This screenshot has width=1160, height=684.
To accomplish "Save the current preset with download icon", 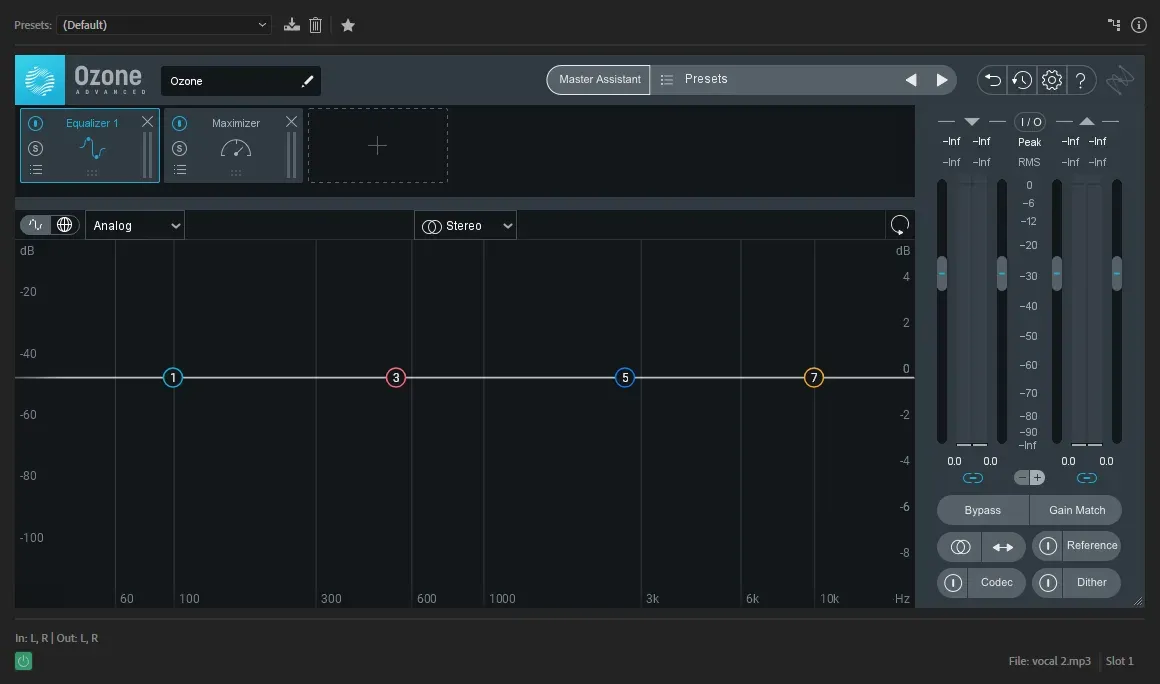I will pos(291,25).
